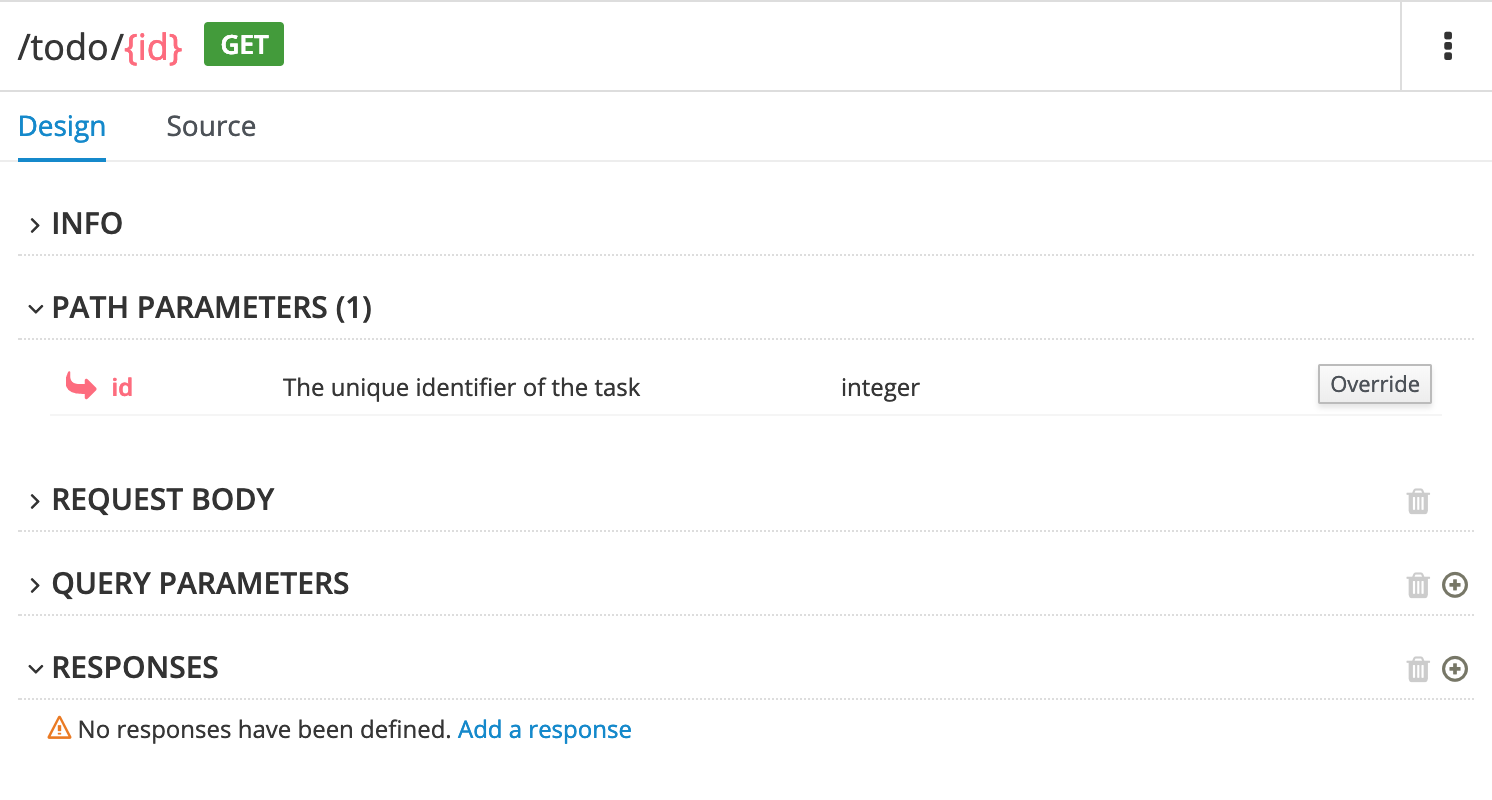
Task: Expand the INFO section
Action: tap(87, 223)
